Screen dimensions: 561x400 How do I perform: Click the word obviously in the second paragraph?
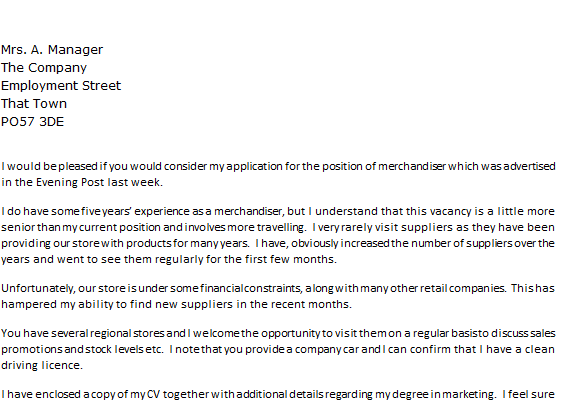[x=314, y=244]
